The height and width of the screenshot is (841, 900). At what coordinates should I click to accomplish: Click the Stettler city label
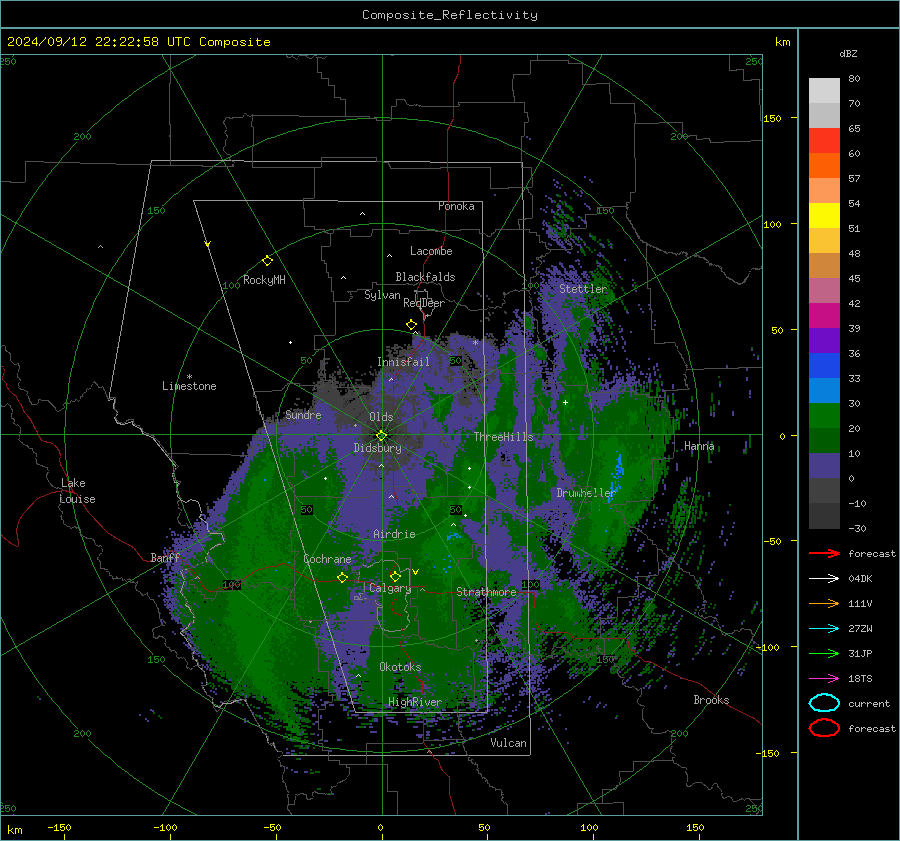(x=583, y=289)
